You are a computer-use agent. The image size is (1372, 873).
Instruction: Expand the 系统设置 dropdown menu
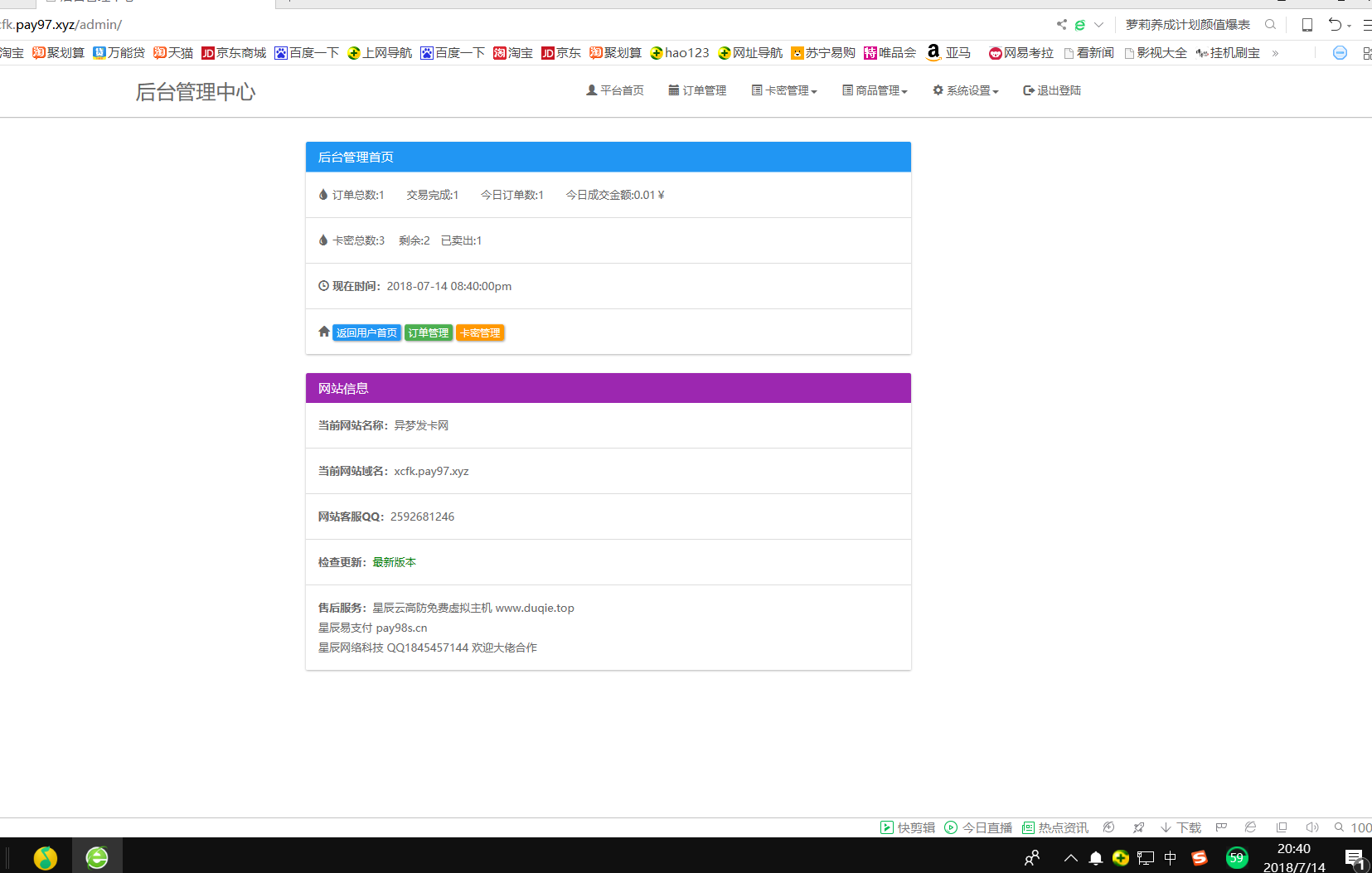point(965,90)
